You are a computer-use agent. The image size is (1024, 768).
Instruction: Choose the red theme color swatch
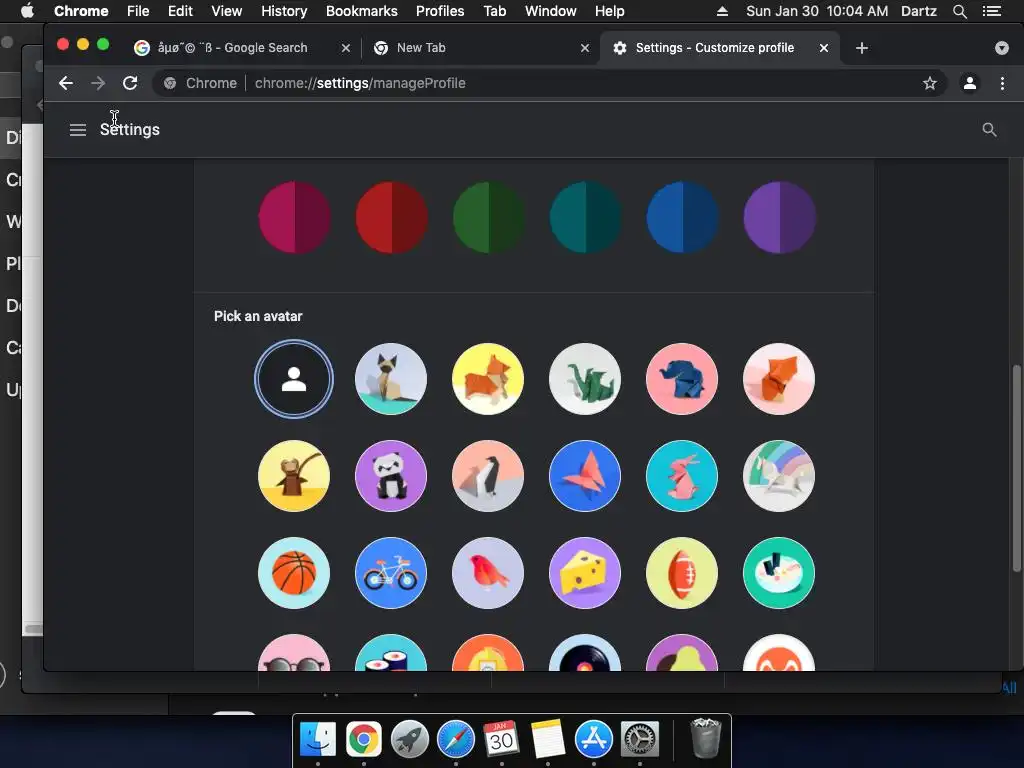pos(391,217)
